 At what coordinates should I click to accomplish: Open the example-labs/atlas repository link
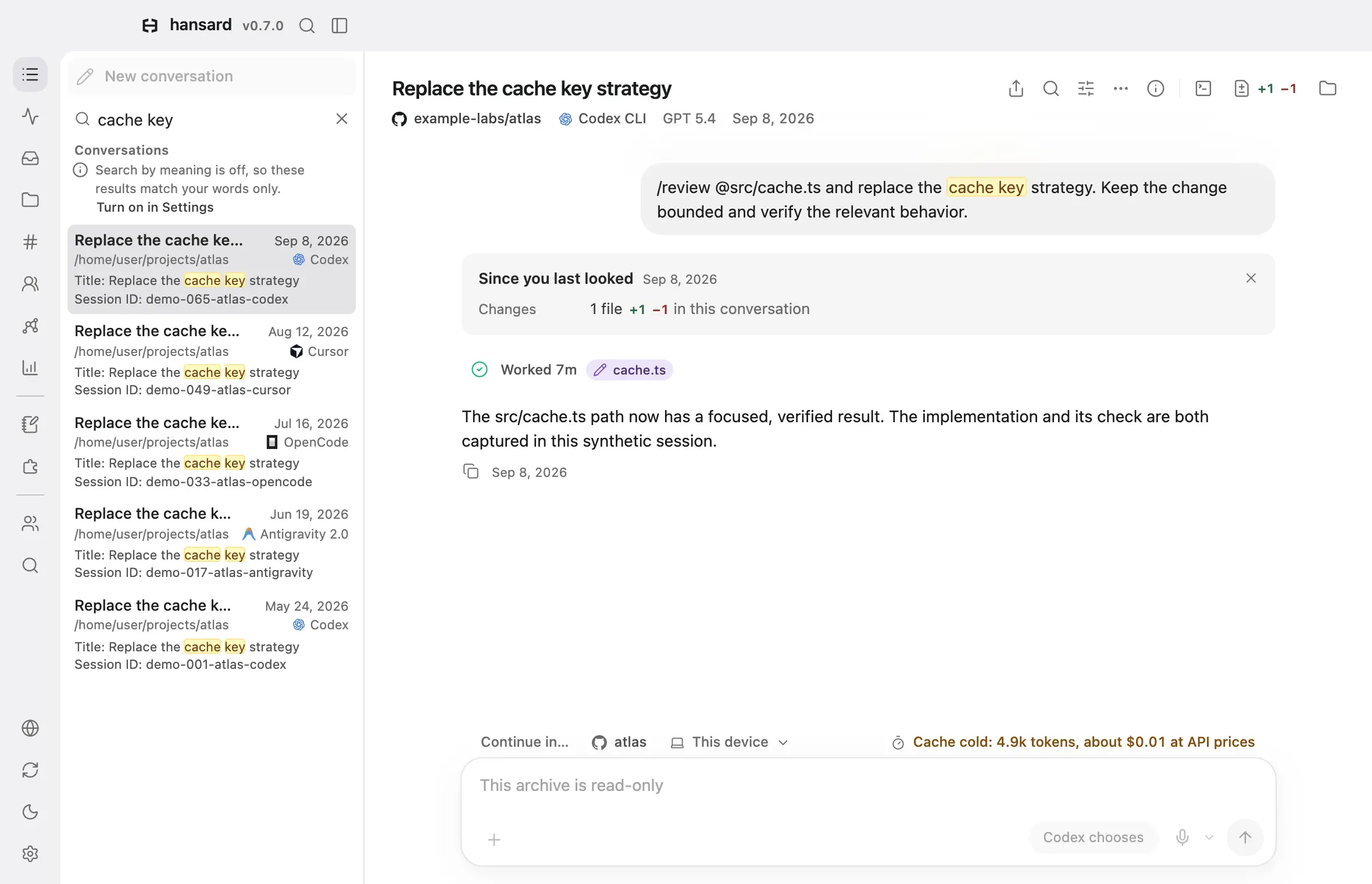pyautogui.click(x=467, y=119)
